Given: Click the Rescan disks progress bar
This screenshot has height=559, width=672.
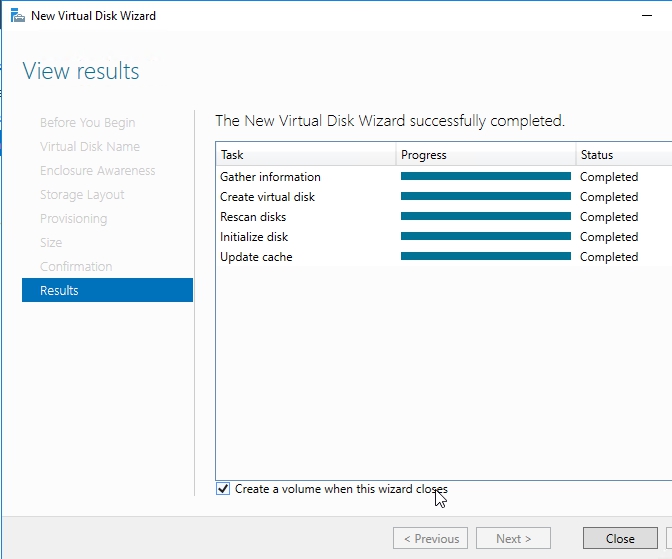Looking at the screenshot, I should pyautogui.click(x=486, y=216).
